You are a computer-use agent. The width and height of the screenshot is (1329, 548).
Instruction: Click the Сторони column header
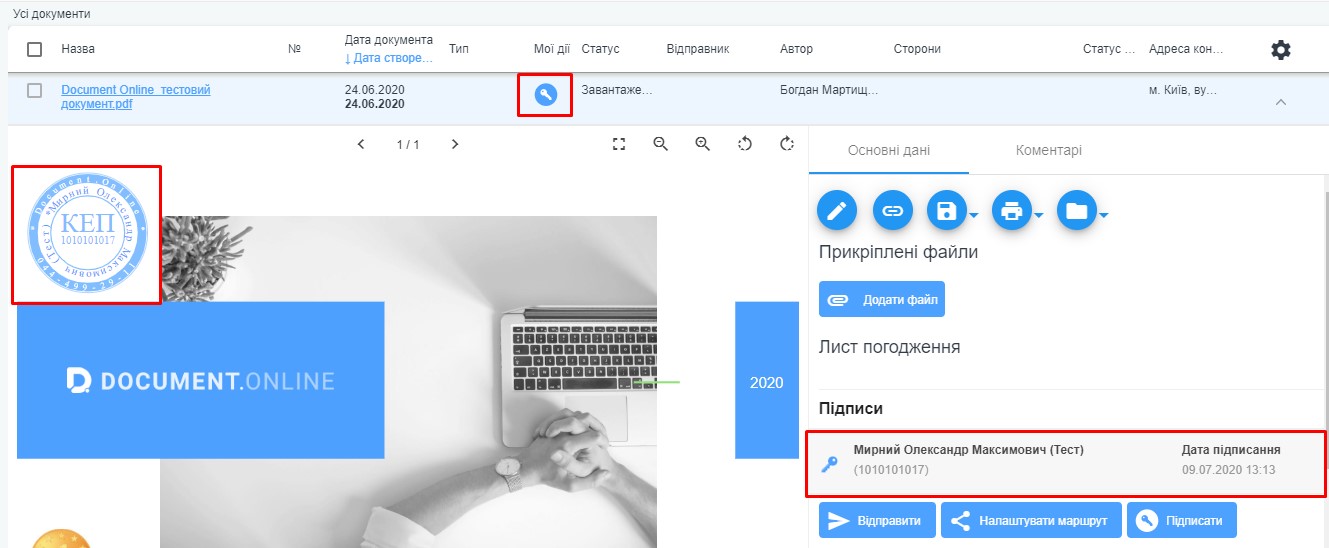click(x=917, y=49)
